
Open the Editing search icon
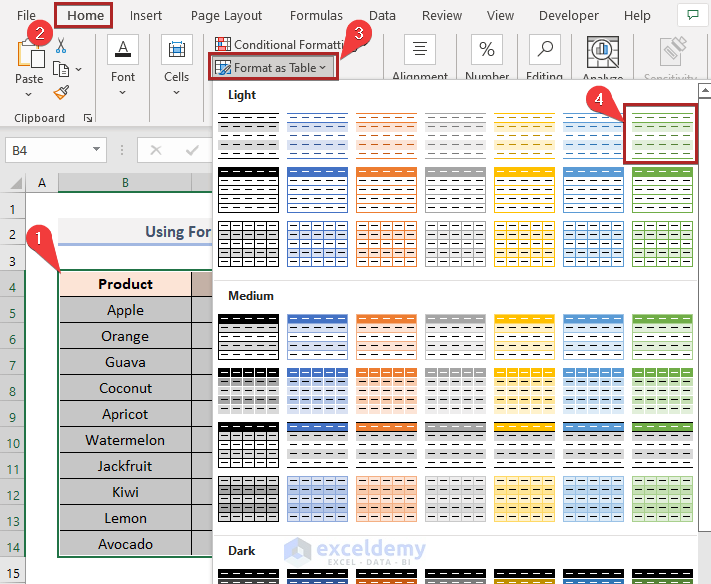[544, 51]
